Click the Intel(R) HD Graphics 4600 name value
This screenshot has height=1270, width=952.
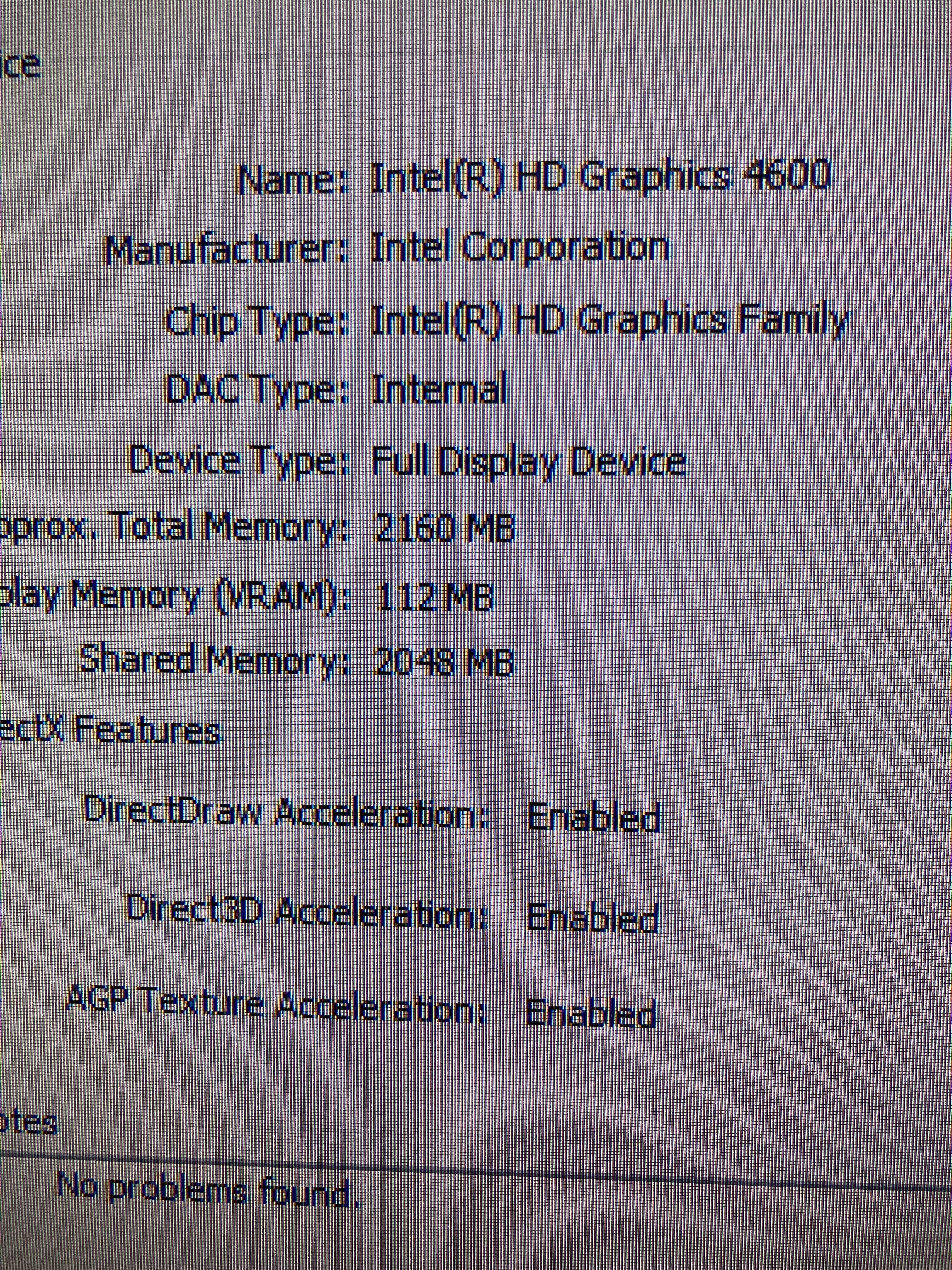[600, 177]
